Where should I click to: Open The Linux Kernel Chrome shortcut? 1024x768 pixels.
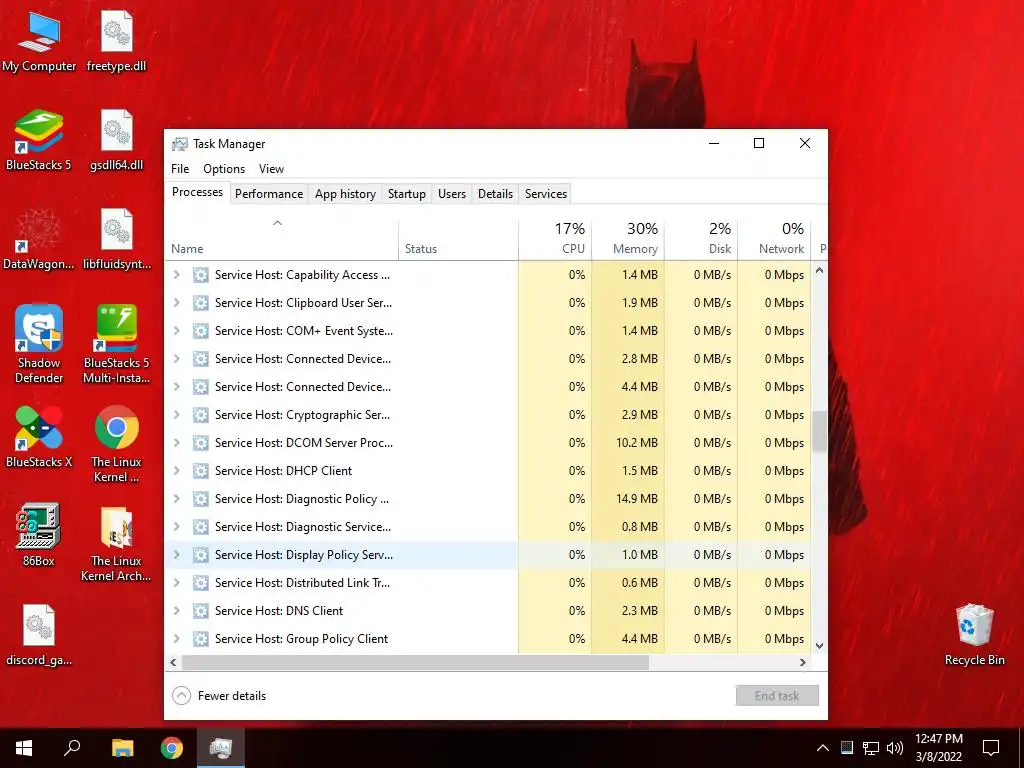coord(116,444)
